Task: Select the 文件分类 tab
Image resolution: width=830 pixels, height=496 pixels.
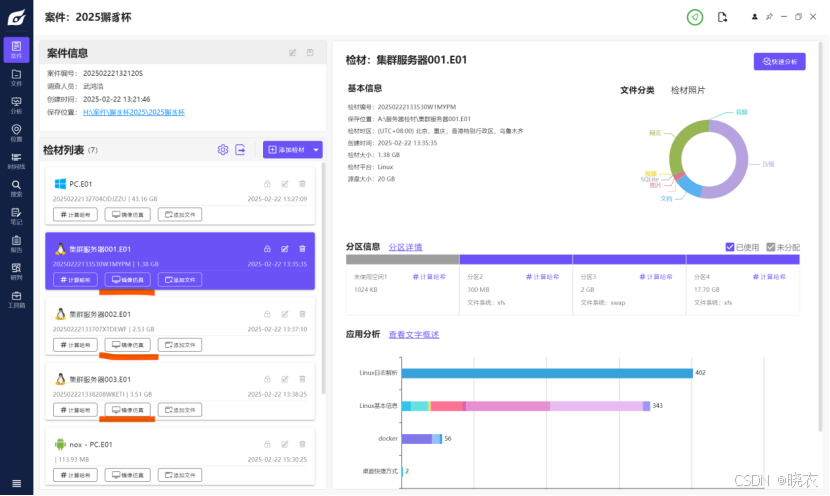Action: click(637, 90)
